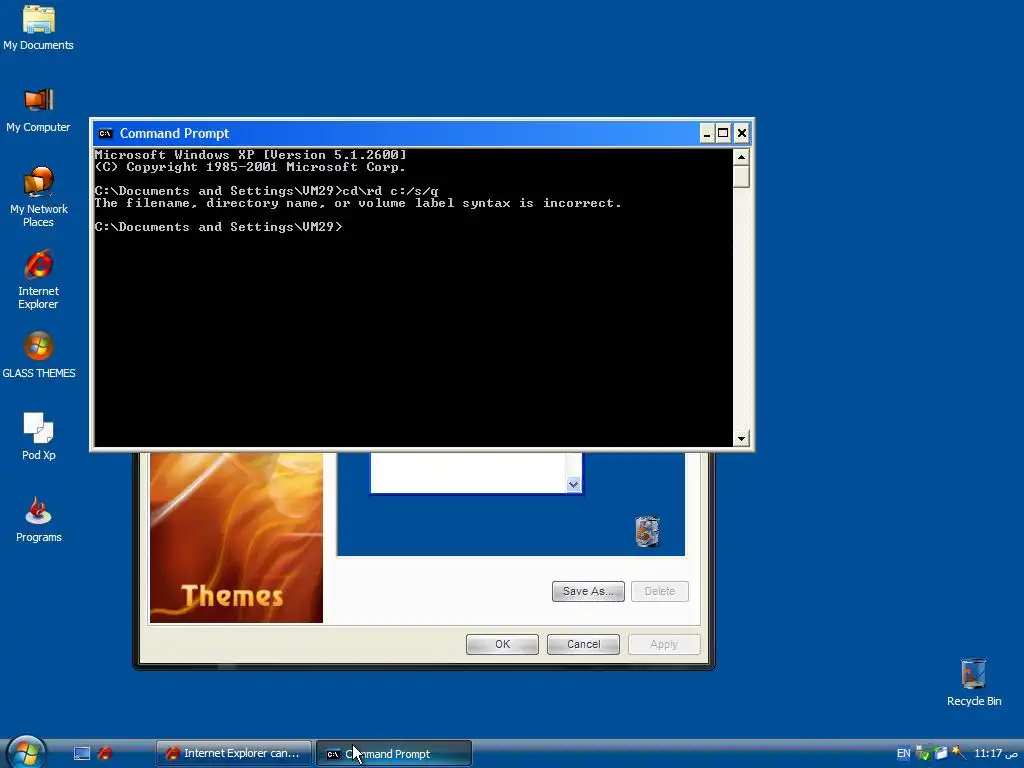Viewport: 1024px width, 768px height.
Task: Select the Recycle Bin on the desktop
Action: [973, 682]
